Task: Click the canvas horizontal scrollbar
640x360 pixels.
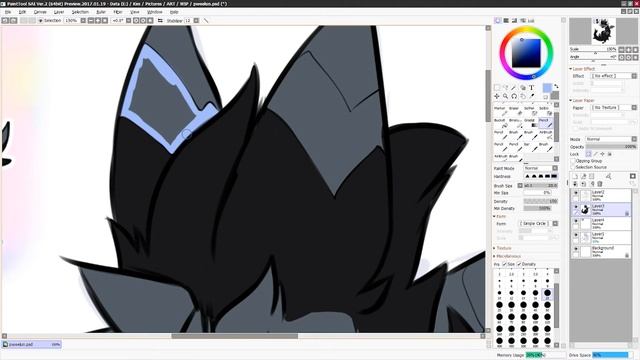Action: coord(235,336)
